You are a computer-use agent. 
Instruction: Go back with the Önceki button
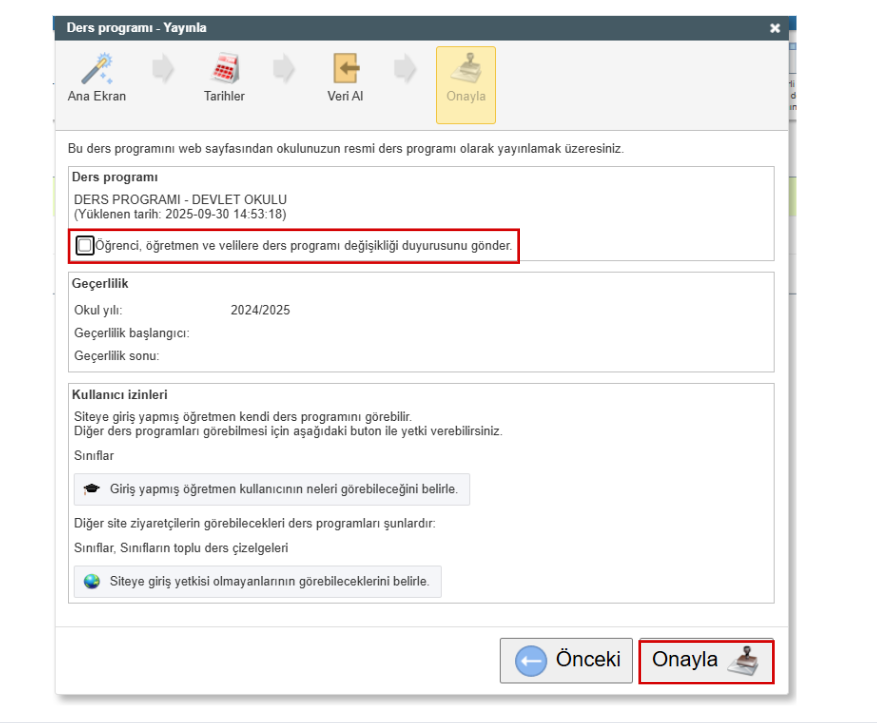click(x=566, y=661)
